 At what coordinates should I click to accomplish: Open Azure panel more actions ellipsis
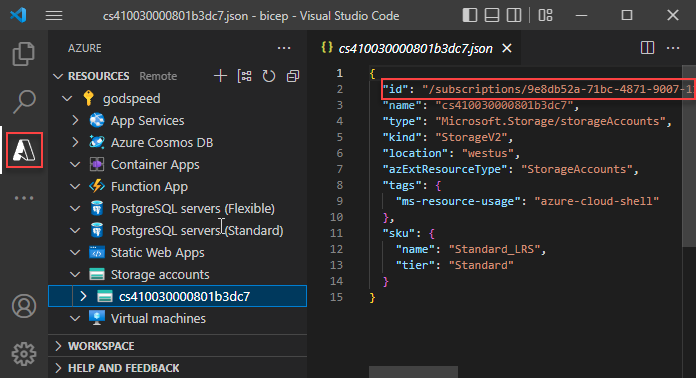(x=284, y=48)
